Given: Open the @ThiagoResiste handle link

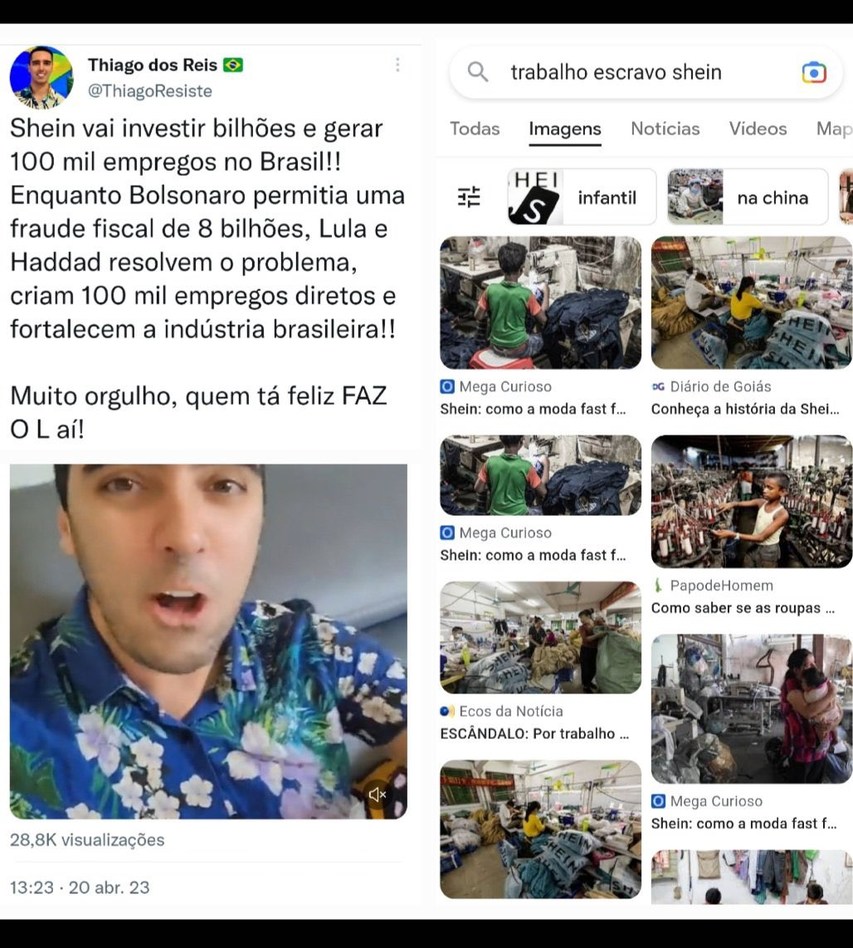Looking at the screenshot, I should (150, 91).
